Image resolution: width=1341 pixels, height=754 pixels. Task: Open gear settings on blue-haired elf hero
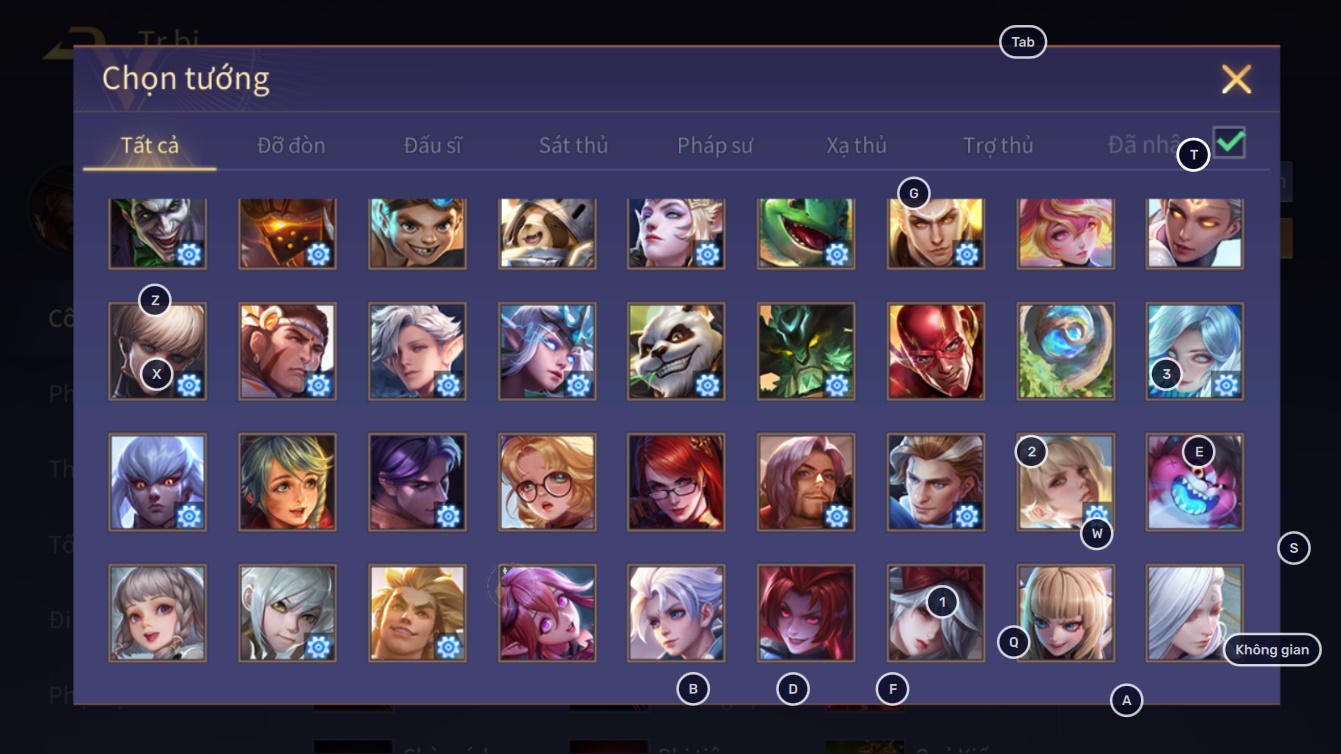tap(578, 384)
